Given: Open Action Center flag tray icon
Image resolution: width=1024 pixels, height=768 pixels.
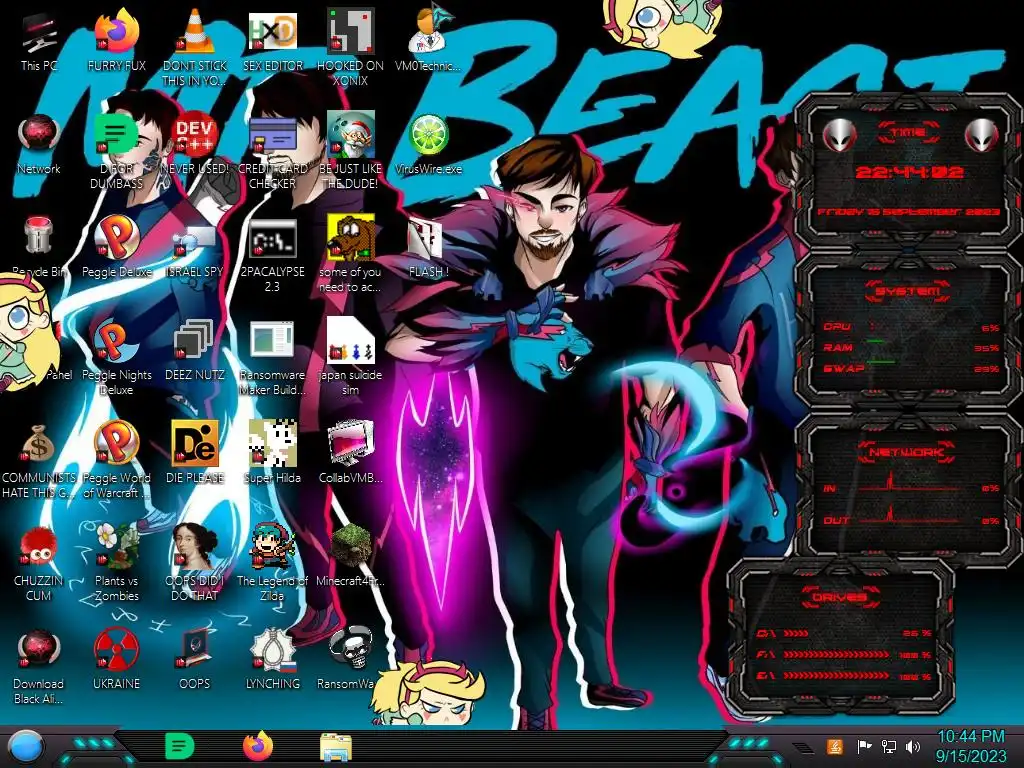Looking at the screenshot, I should (x=864, y=746).
